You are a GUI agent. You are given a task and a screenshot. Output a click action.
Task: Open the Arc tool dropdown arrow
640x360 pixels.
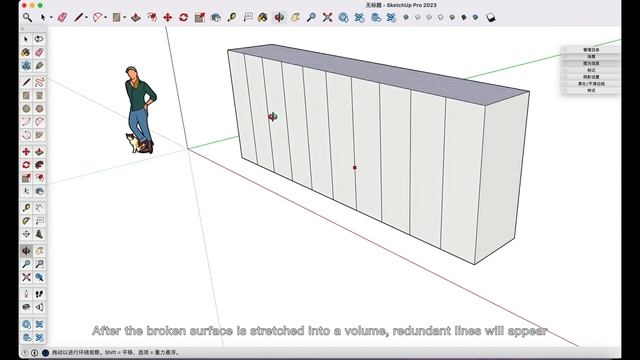tap(106, 18)
